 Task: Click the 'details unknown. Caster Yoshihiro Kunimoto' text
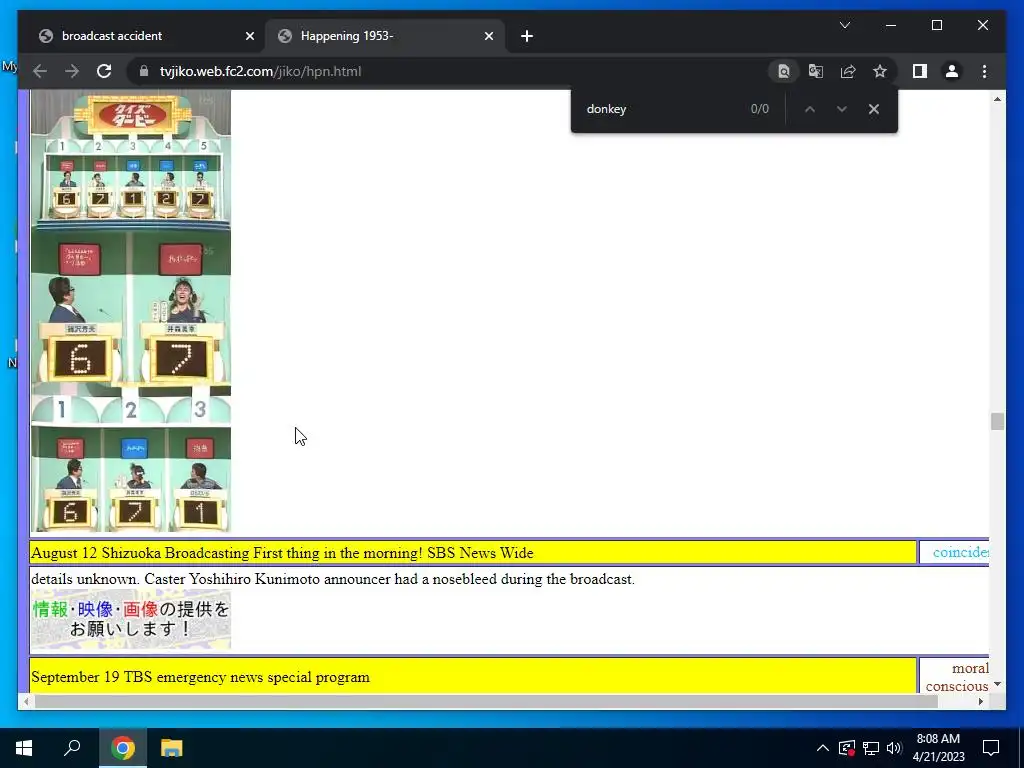coord(333,579)
